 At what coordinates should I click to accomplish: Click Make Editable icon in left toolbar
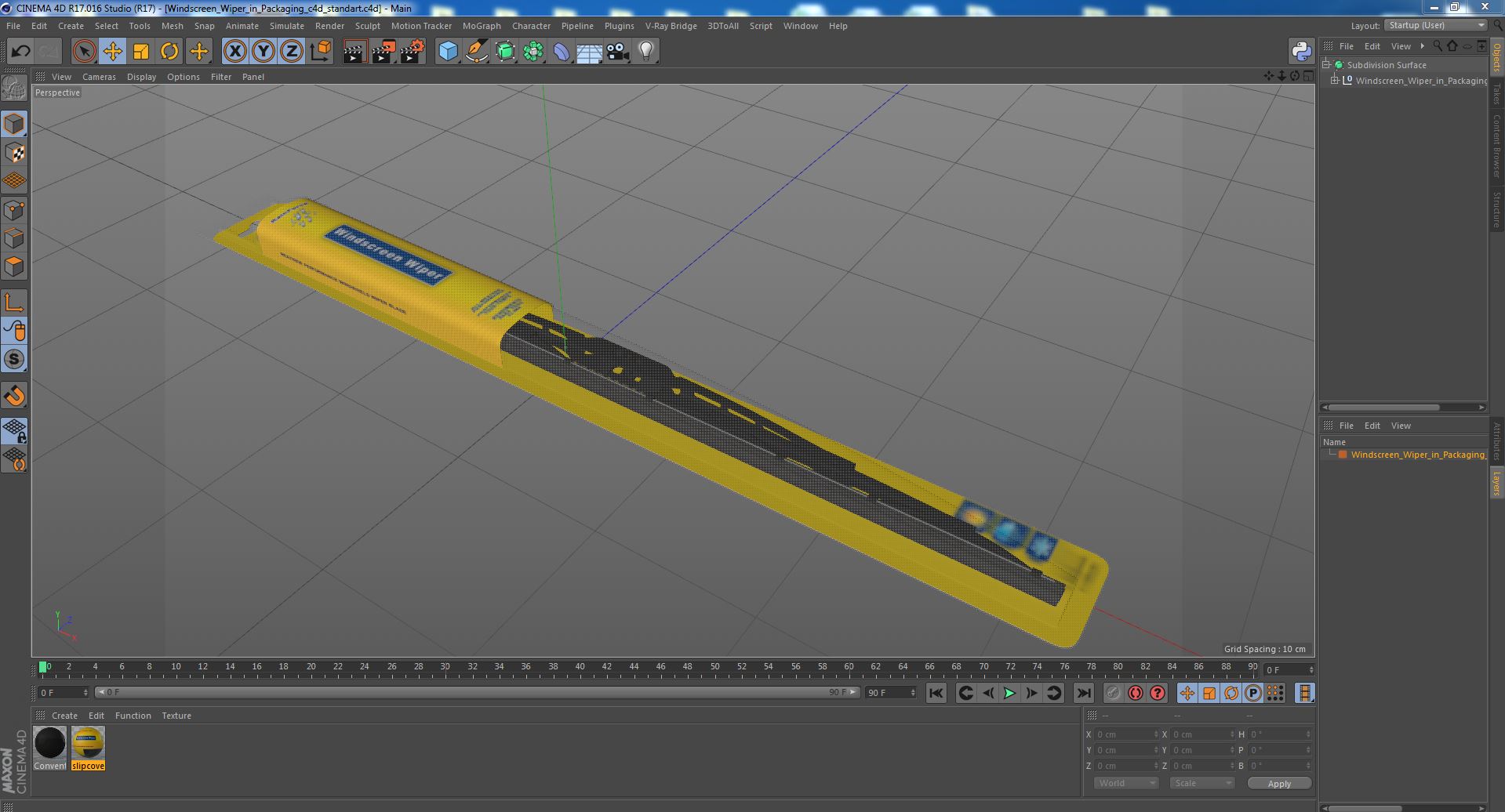[14, 89]
